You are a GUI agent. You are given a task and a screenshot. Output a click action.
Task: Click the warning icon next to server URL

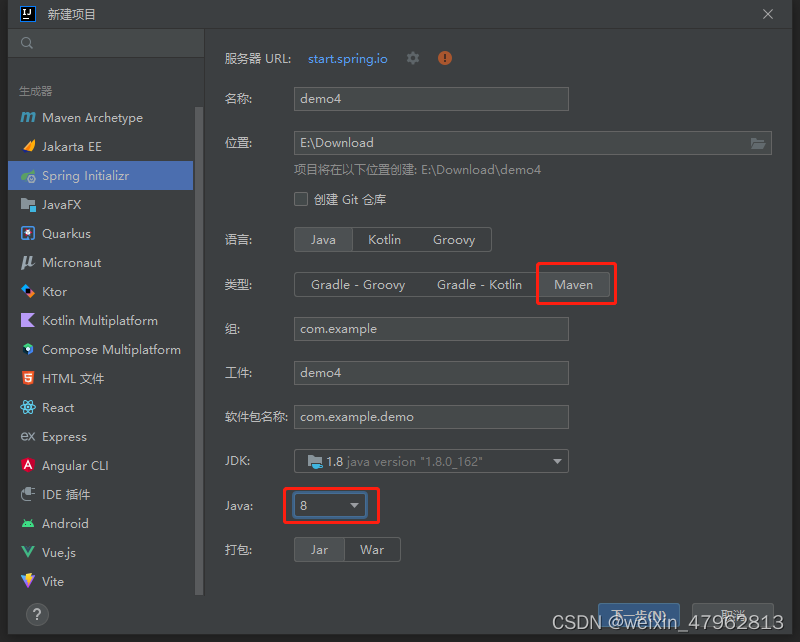pos(444,58)
